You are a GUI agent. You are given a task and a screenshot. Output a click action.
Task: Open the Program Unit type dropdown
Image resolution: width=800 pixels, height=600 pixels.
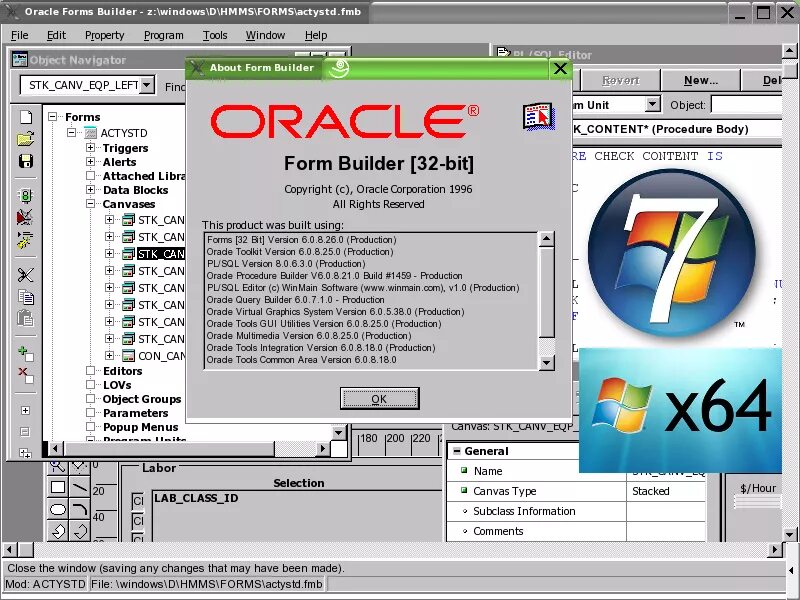click(x=653, y=105)
